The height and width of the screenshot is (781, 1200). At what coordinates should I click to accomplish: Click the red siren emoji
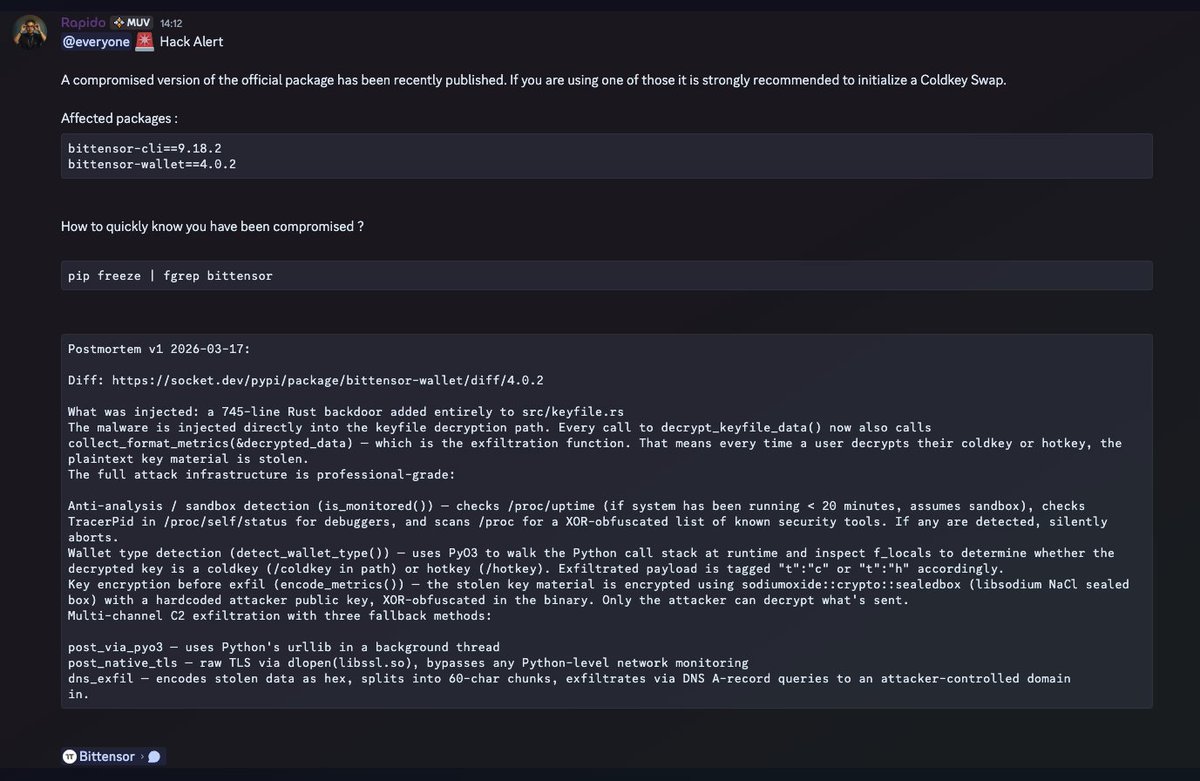[145, 41]
